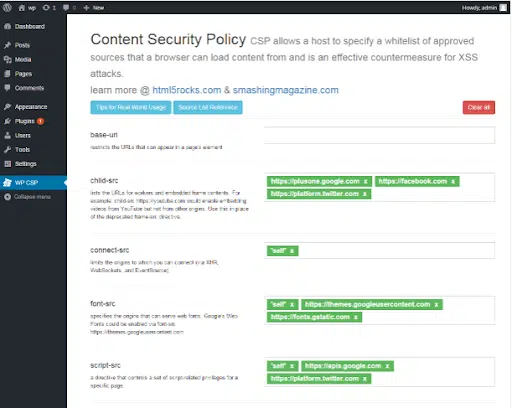Click the Tips for Real World Usage button
512x408 pixels.
[x=131, y=107]
